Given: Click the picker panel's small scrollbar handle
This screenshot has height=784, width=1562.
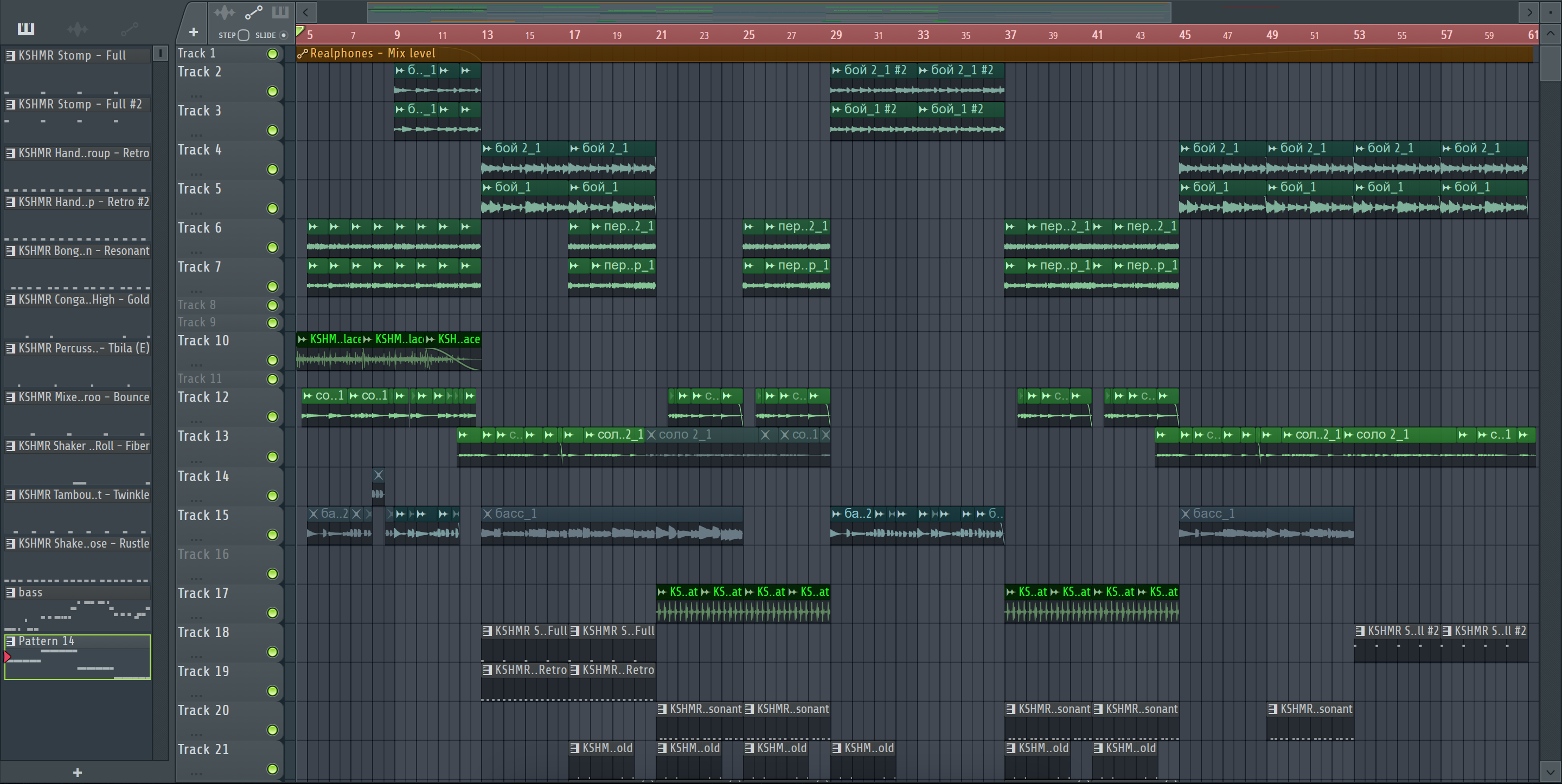Looking at the screenshot, I should 160,53.
